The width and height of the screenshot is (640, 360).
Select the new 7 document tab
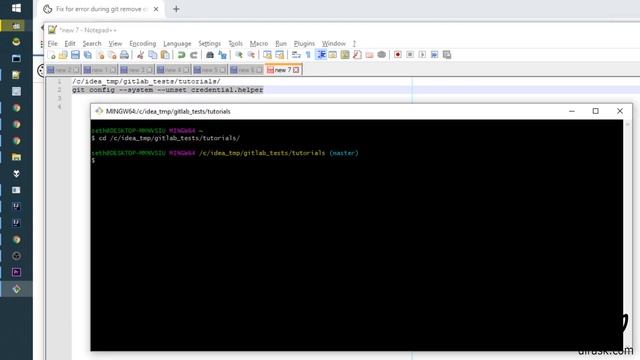click(283, 70)
